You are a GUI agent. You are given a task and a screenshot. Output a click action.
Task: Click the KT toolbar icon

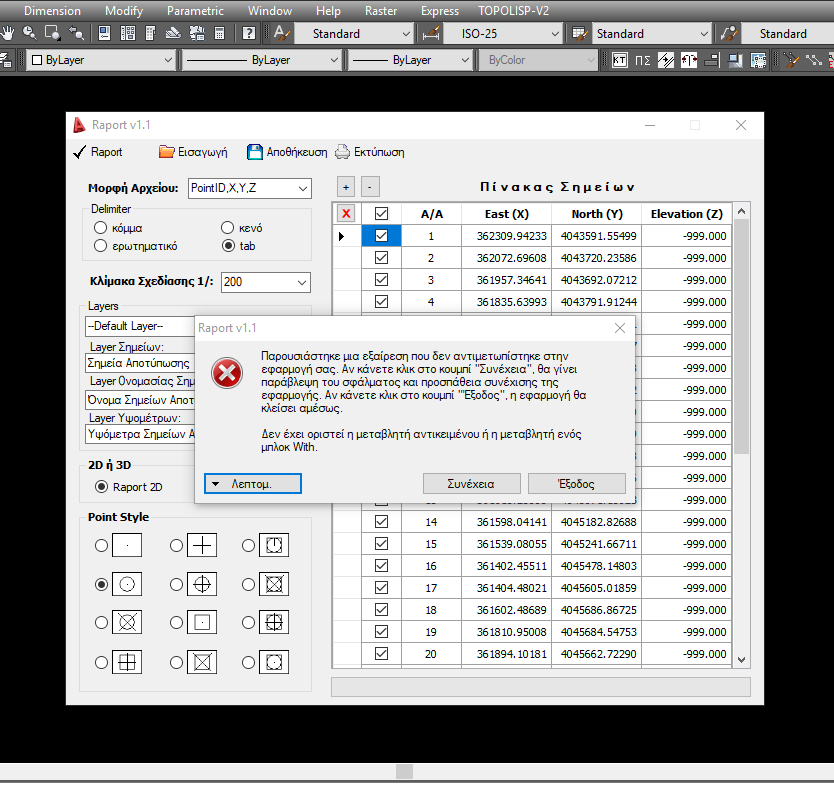[620, 60]
